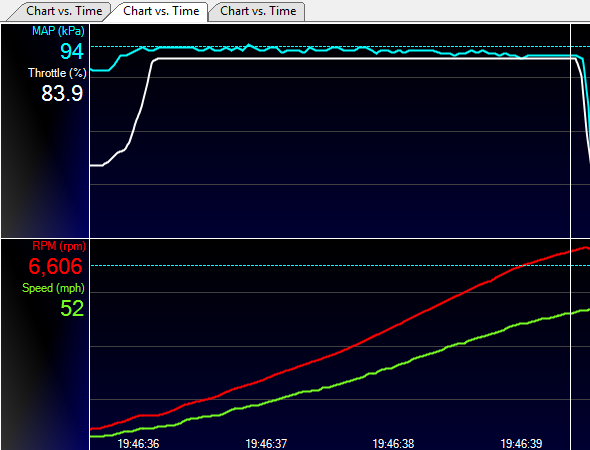Click the speed value 52 readout
This screenshot has height=450, width=590.
[x=72, y=309]
